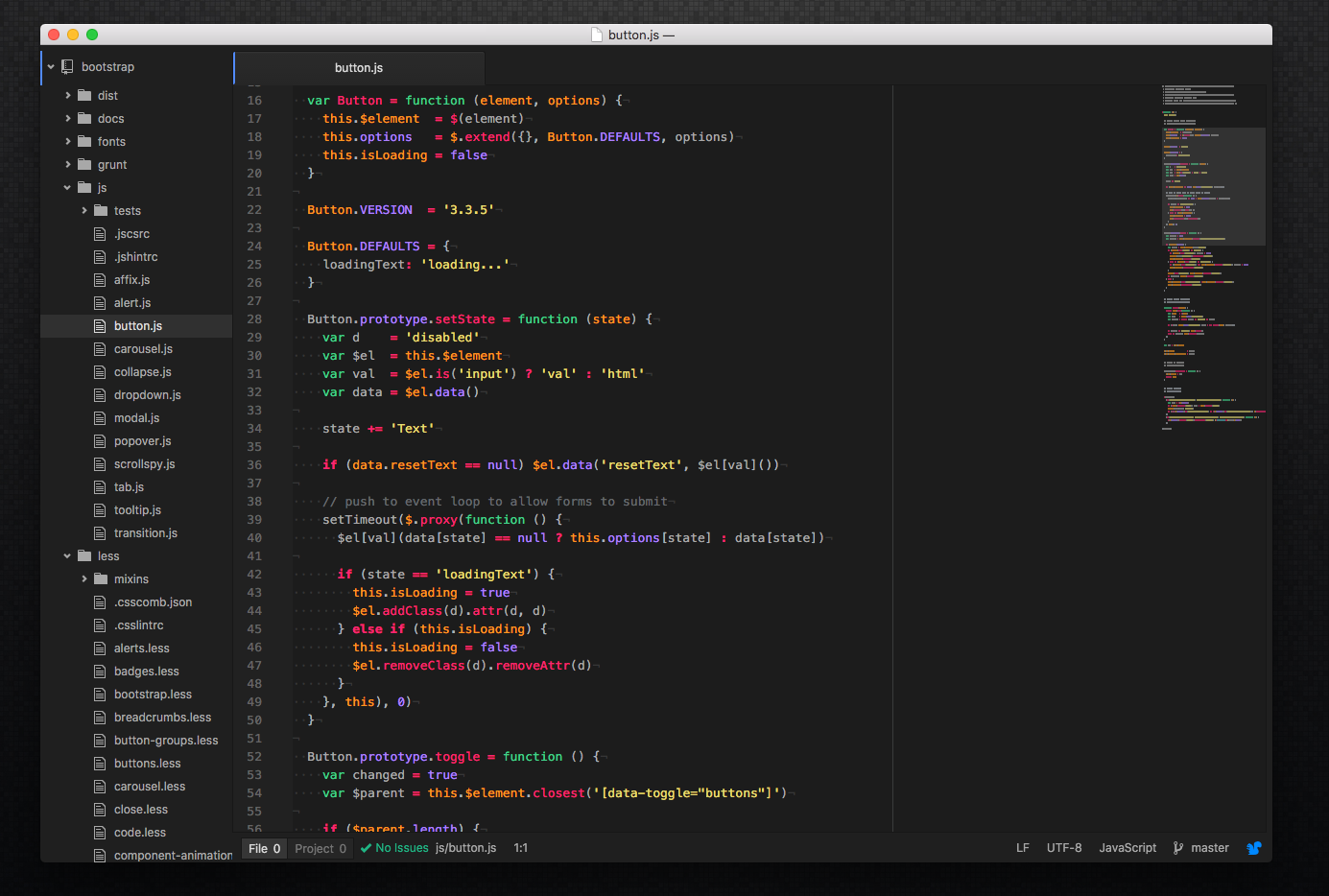Click line number 42 in gutter
Viewport: 1329px width, 896px height.
(254, 575)
